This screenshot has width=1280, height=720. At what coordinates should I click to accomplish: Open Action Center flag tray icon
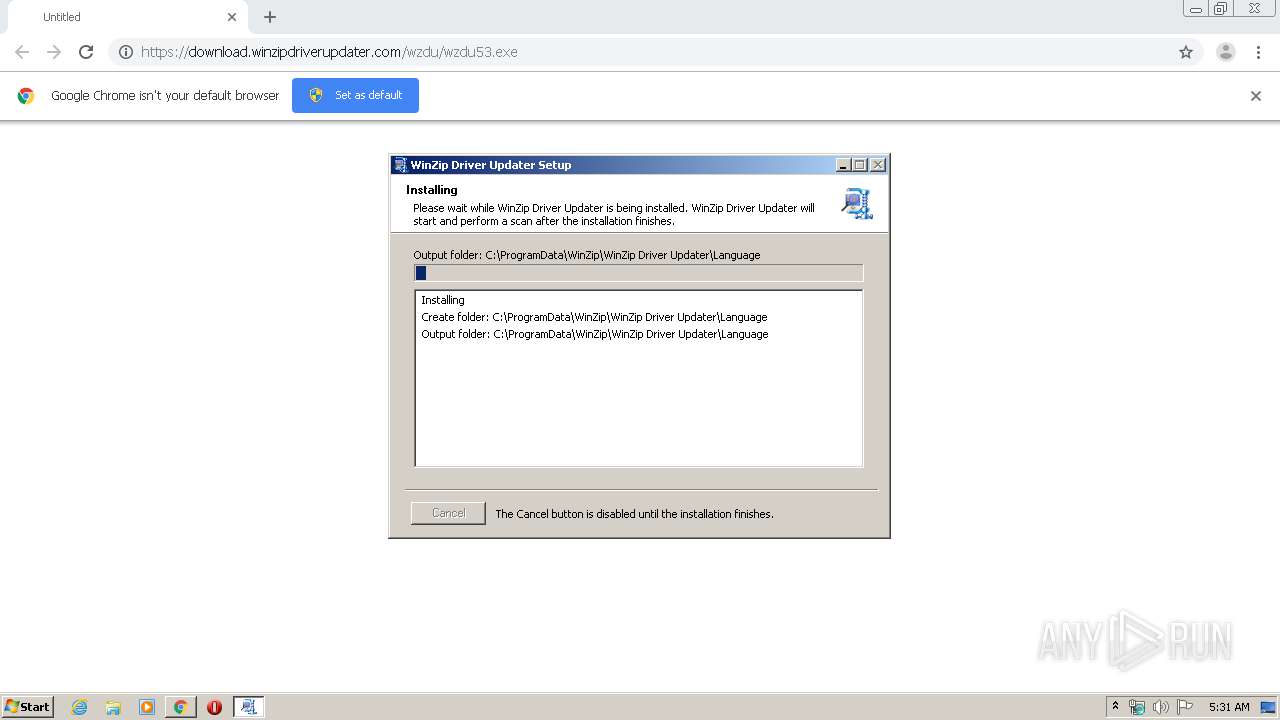point(1185,707)
